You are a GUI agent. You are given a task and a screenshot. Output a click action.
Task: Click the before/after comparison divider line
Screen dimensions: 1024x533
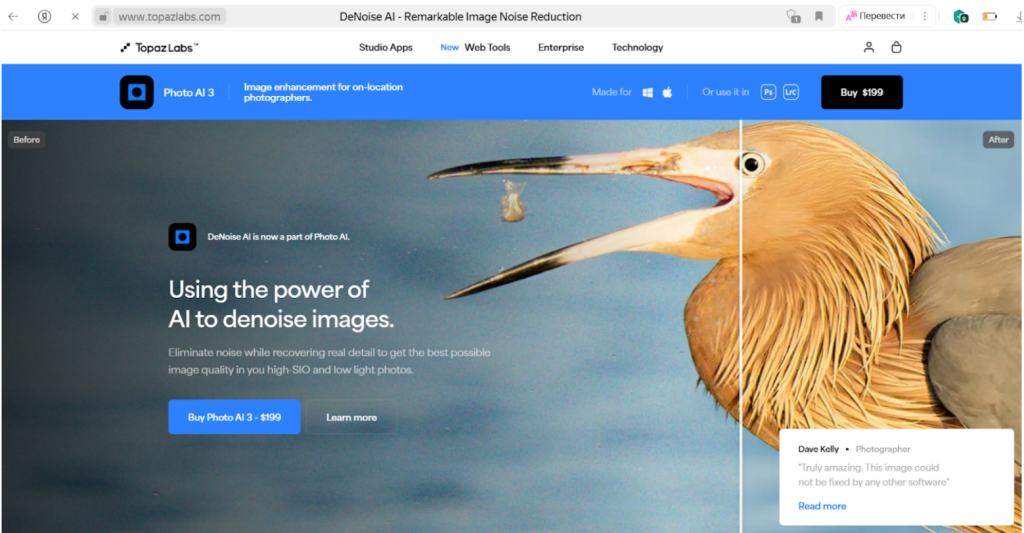(x=741, y=330)
